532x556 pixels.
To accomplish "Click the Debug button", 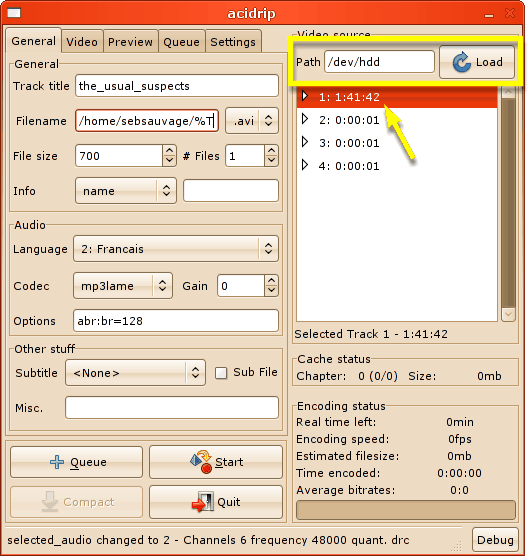I will click(495, 540).
